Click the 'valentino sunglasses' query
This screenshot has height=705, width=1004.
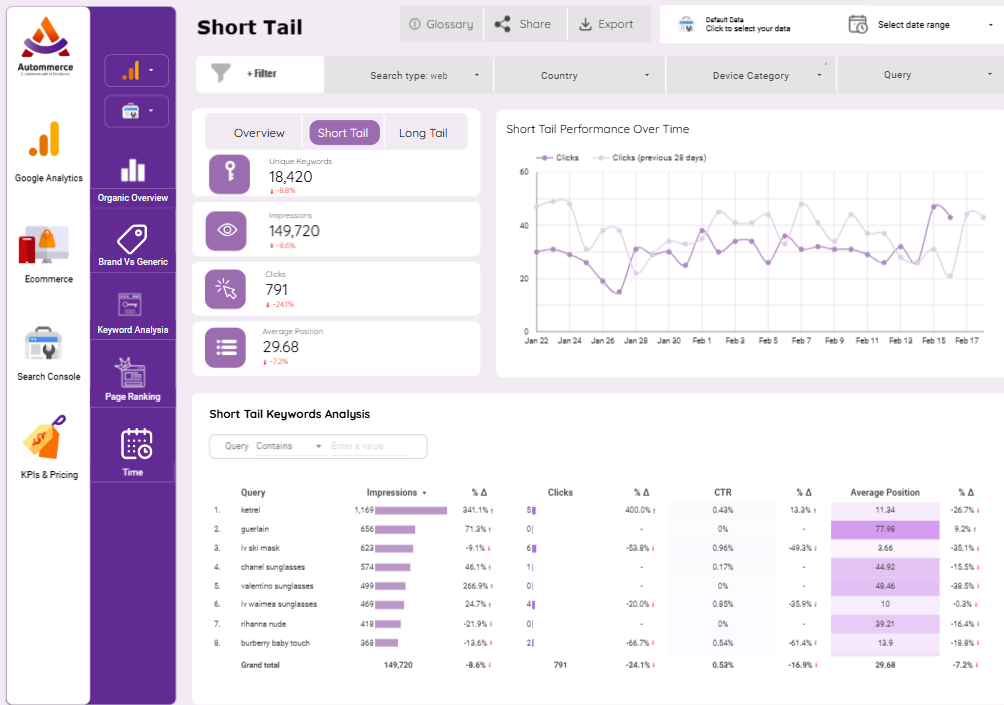tap(277, 586)
